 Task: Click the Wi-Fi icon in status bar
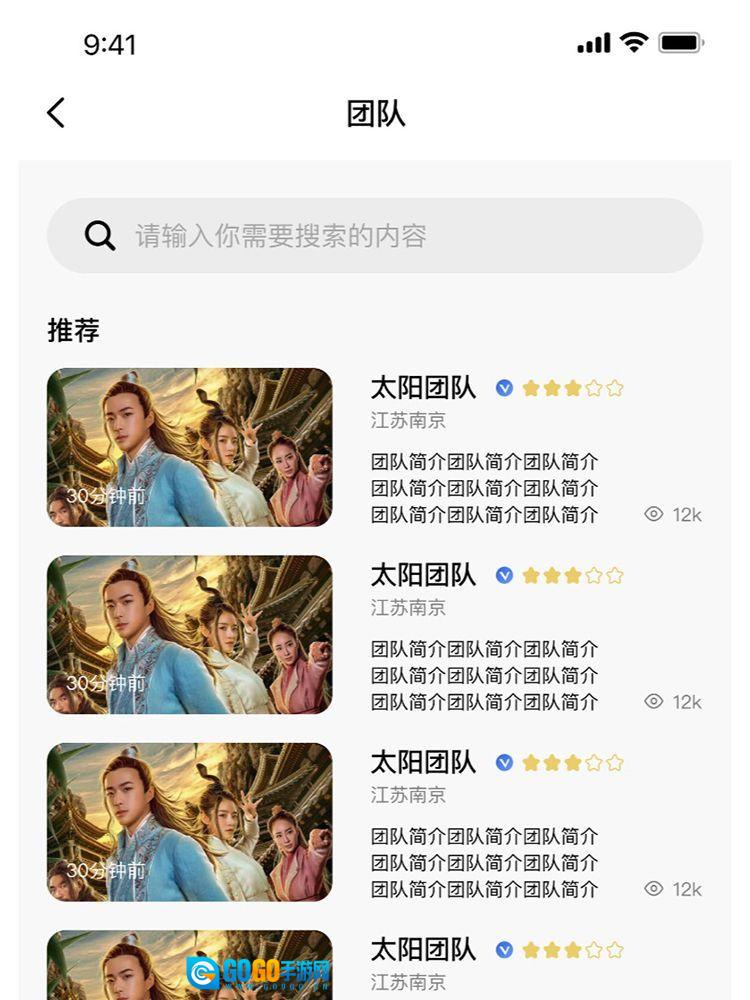(x=633, y=42)
